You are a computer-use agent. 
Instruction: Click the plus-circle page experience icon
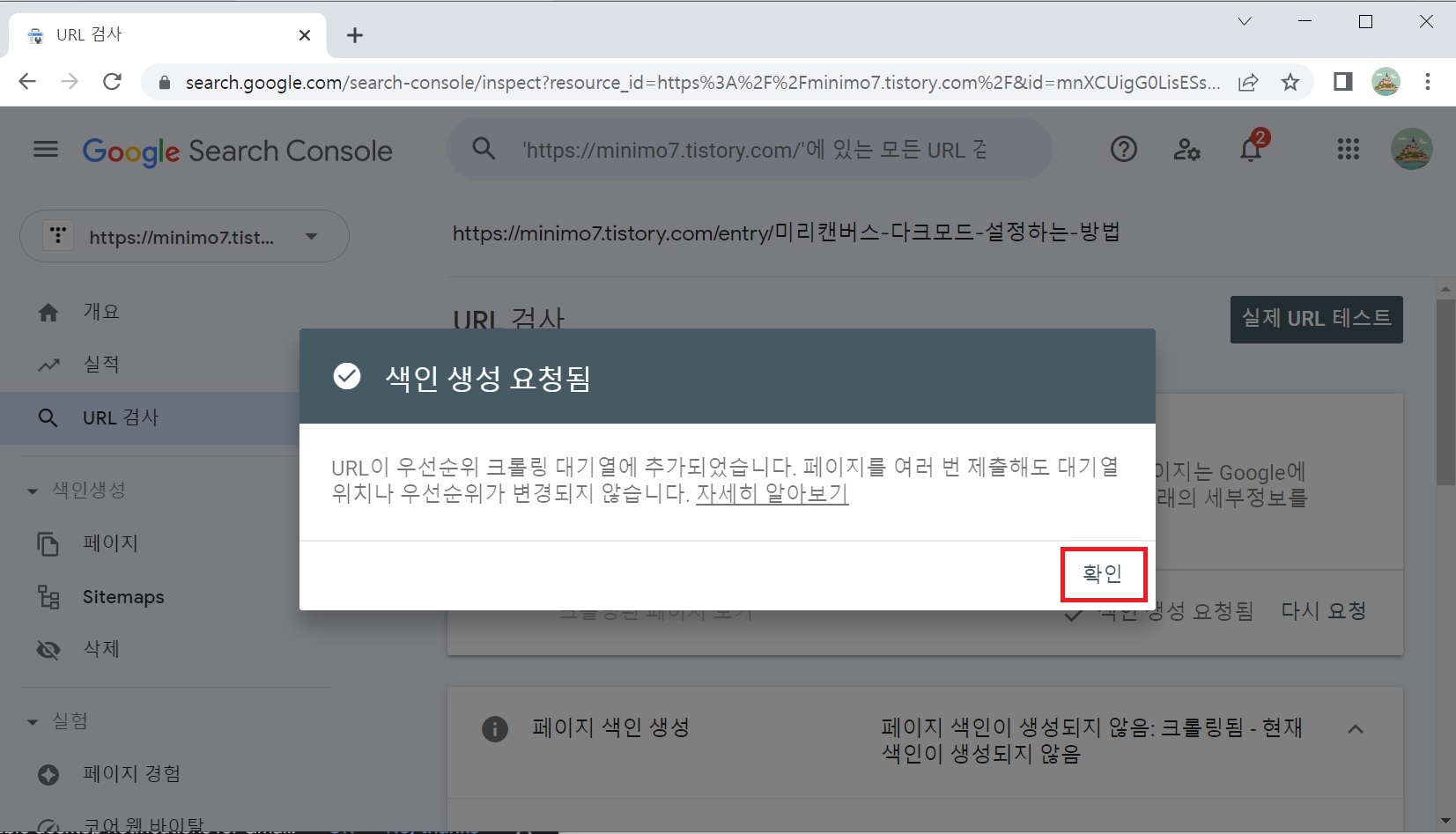click(x=48, y=774)
